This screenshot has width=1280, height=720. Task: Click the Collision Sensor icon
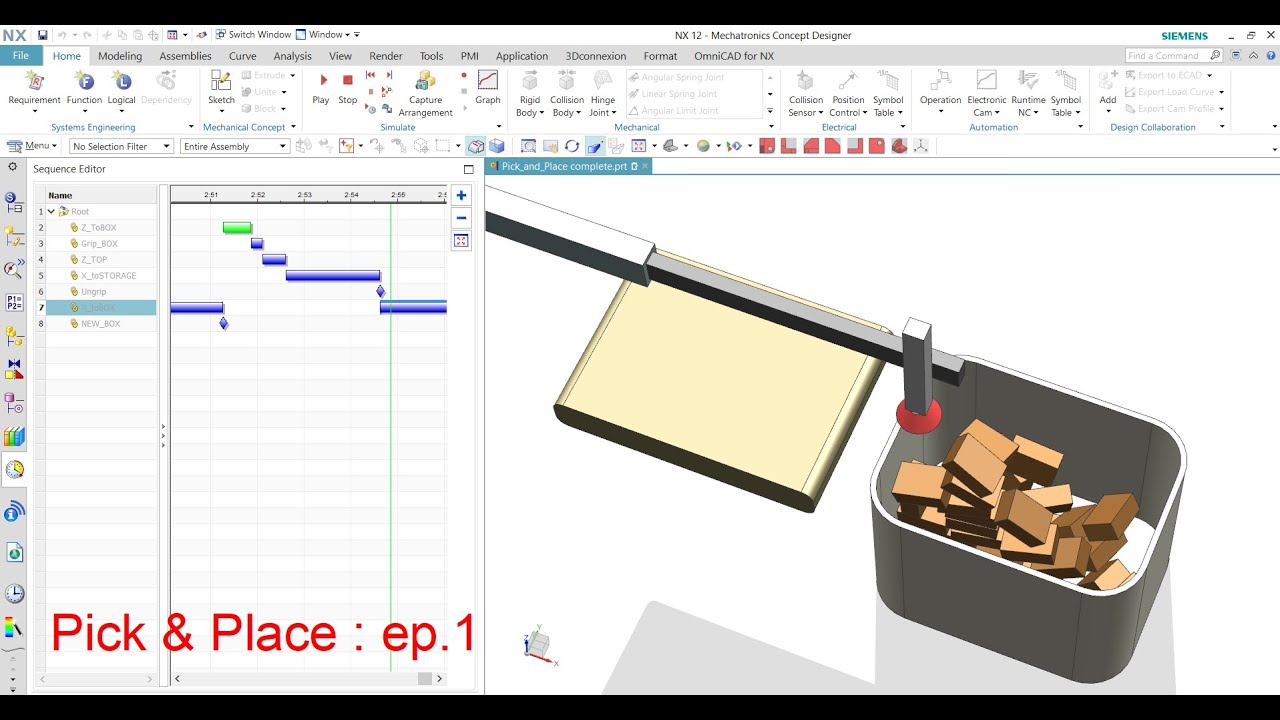[x=806, y=81]
